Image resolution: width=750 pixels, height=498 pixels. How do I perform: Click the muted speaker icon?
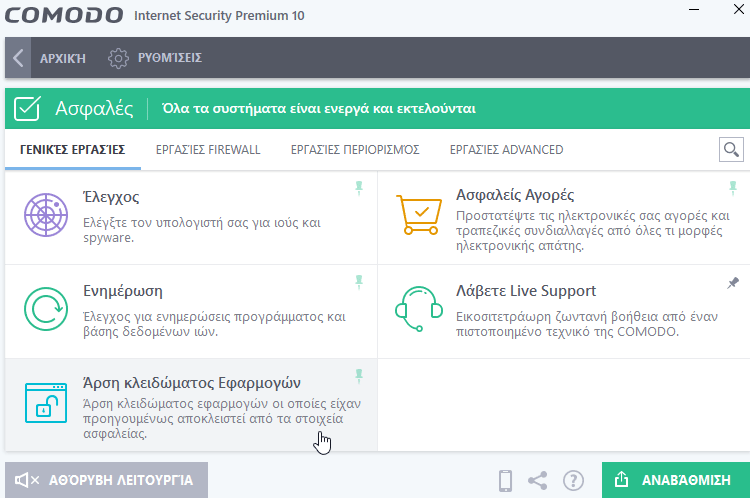coord(27,480)
